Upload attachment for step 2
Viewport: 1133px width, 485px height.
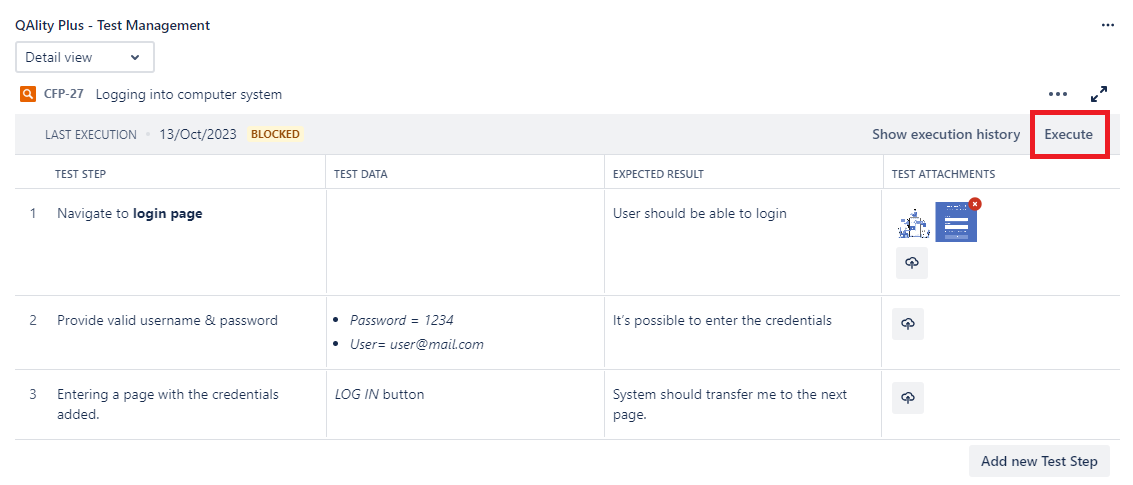(x=908, y=325)
